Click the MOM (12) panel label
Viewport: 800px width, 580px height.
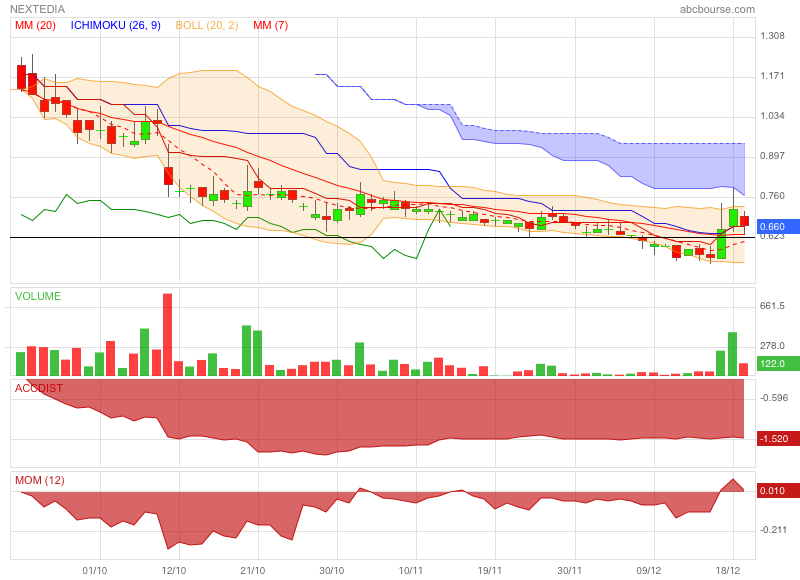39,480
